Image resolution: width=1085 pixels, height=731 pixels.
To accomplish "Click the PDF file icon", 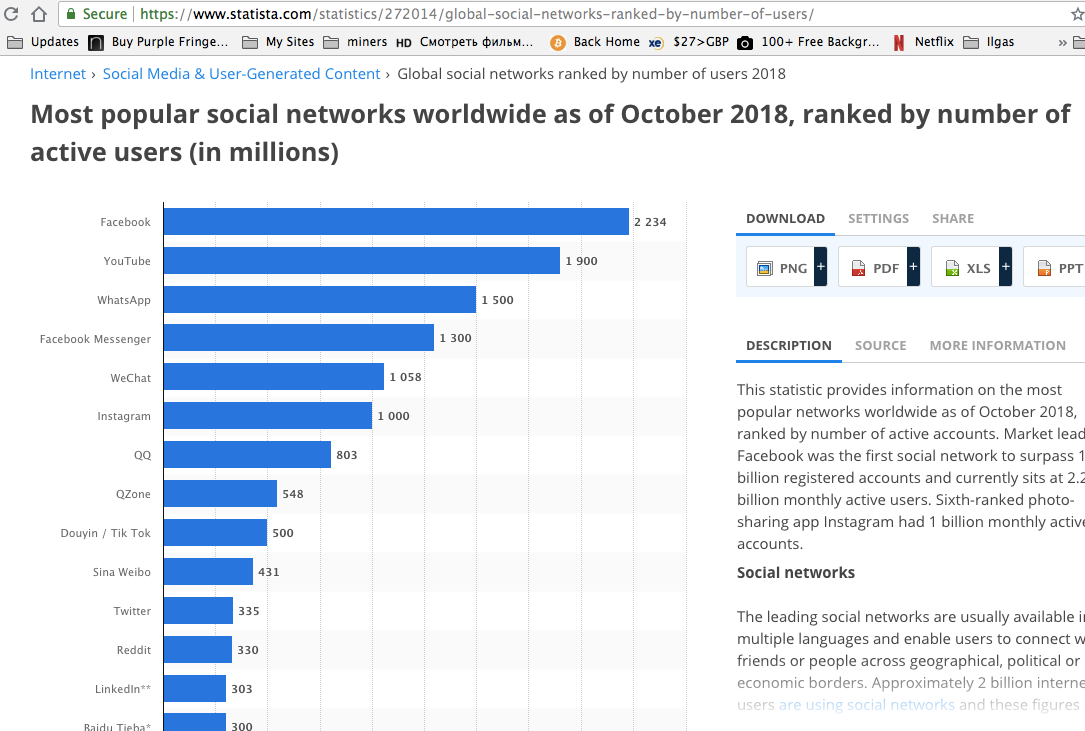I will pos(858,267).
